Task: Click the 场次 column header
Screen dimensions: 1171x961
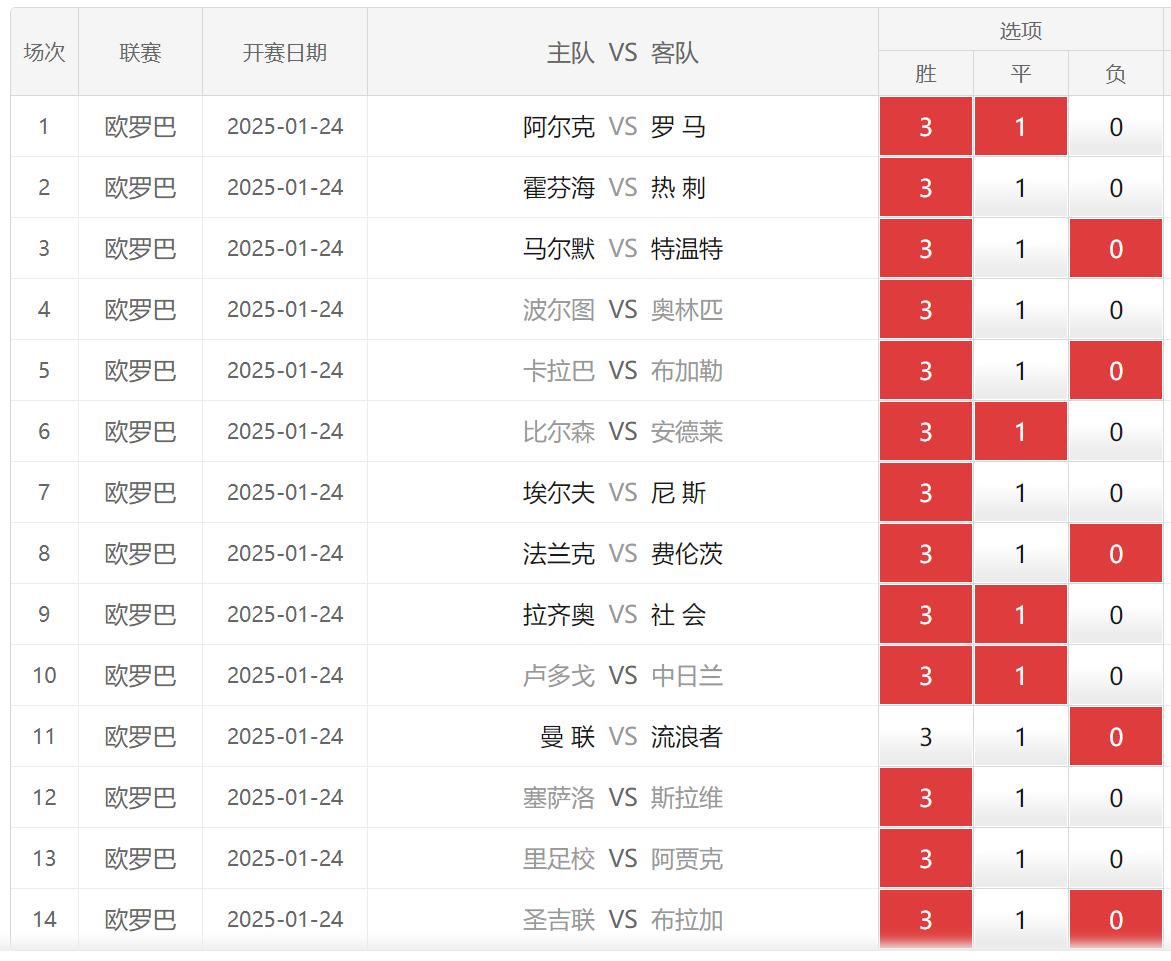Action: (44, 52)
